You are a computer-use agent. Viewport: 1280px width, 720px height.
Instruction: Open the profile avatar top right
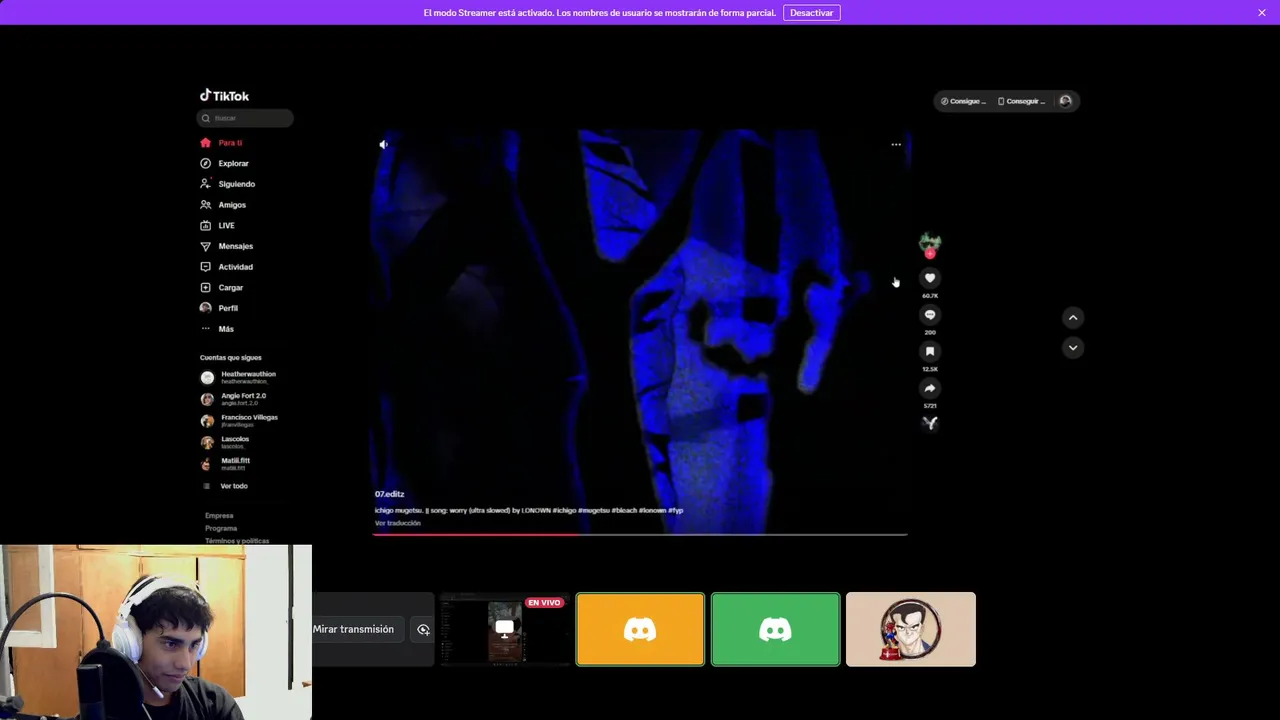coord(1065,101)
